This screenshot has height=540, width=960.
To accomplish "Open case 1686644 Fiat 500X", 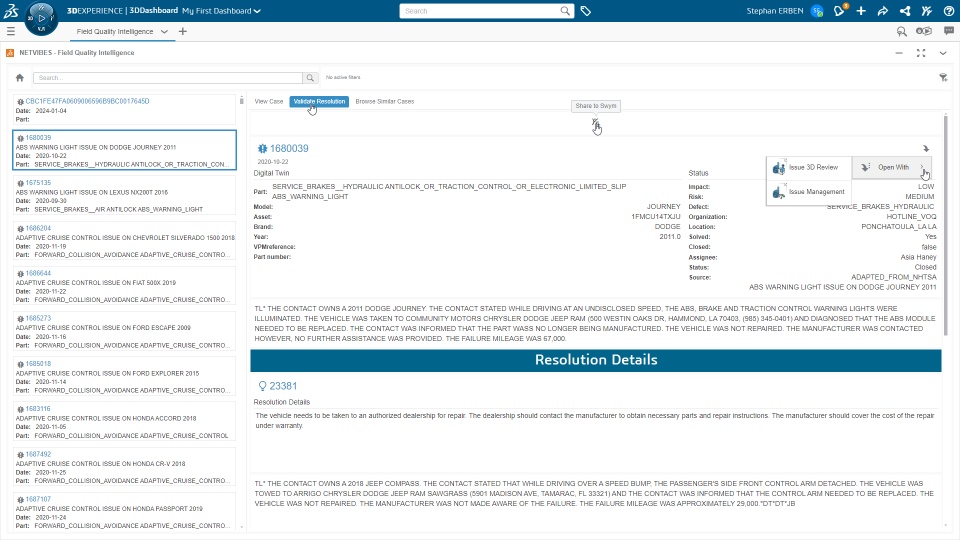I will tap(124, 286).
